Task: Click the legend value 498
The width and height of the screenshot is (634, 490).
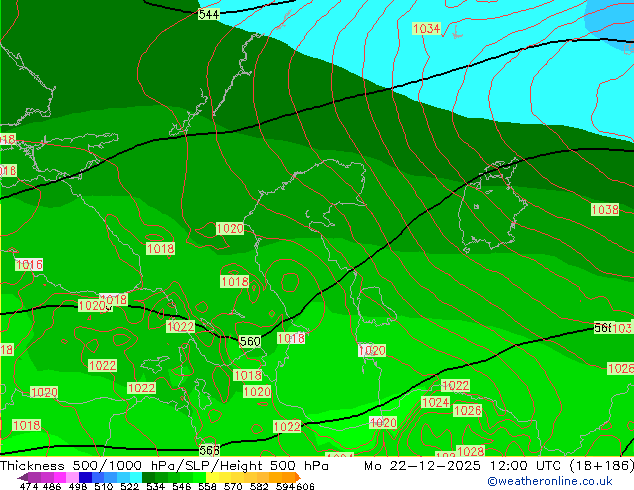Action: coord(78,486)
